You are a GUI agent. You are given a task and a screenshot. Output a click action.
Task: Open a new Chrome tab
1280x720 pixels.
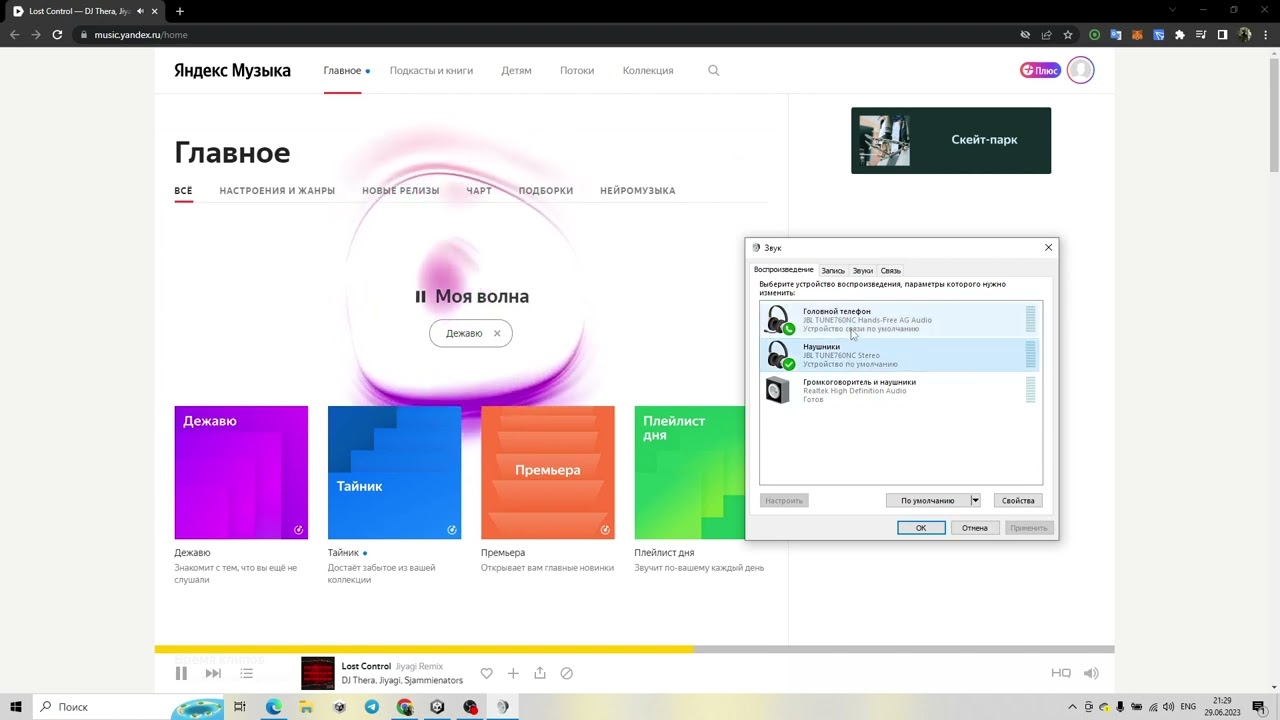180,11
